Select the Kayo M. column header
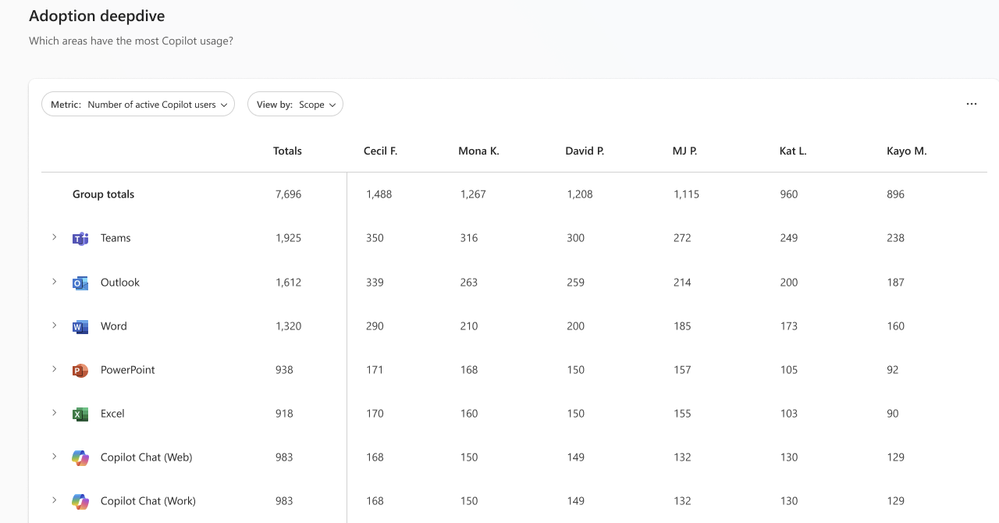This screenshot has width=999, height=523. click(x=906, y=151)
